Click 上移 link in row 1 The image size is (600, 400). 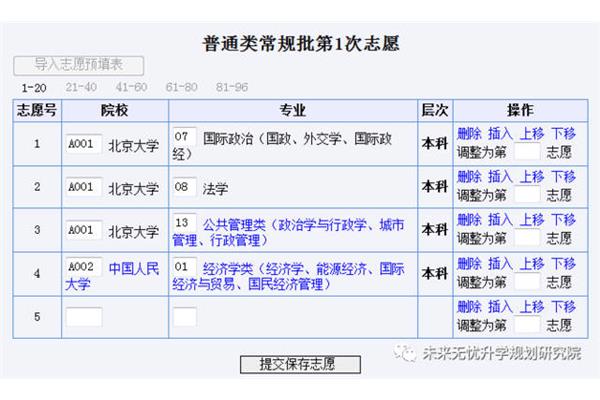point(532,133)
